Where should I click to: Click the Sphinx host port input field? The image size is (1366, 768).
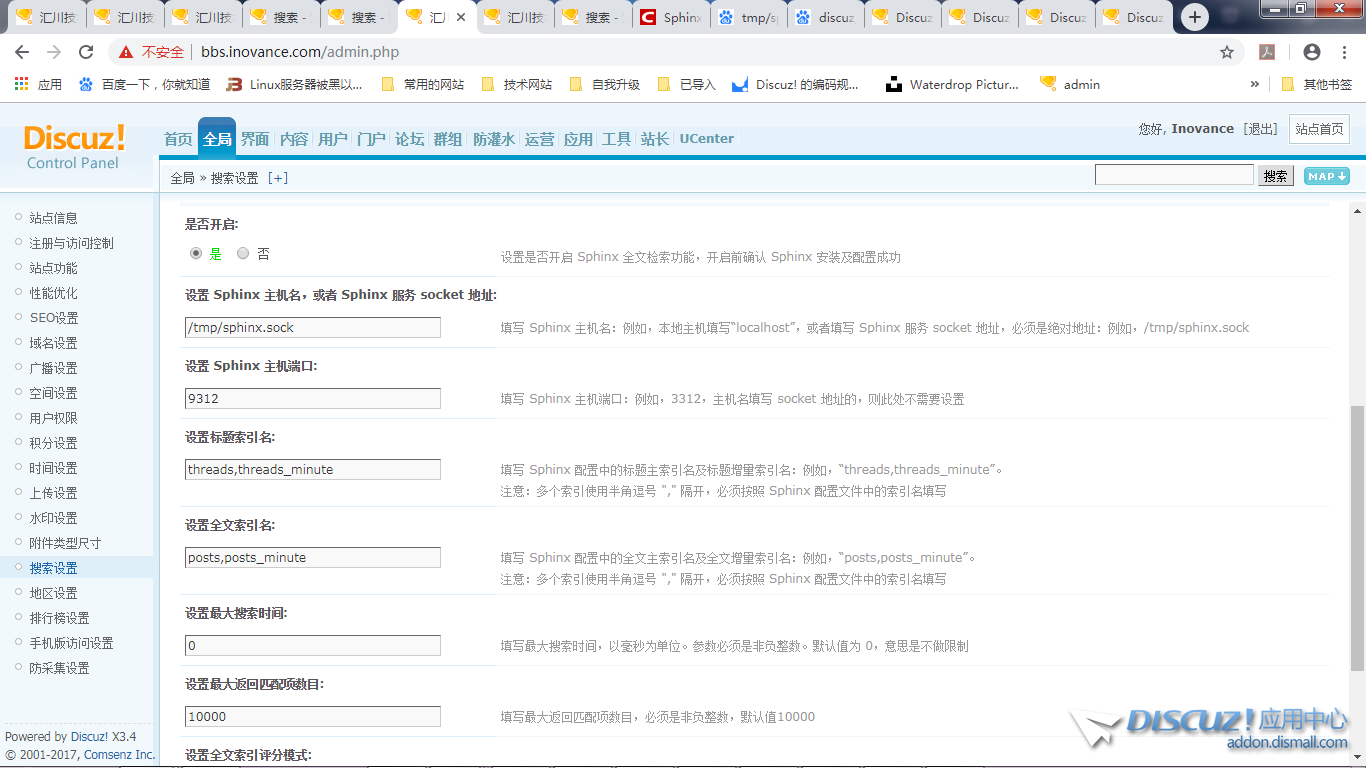(313, 399)
